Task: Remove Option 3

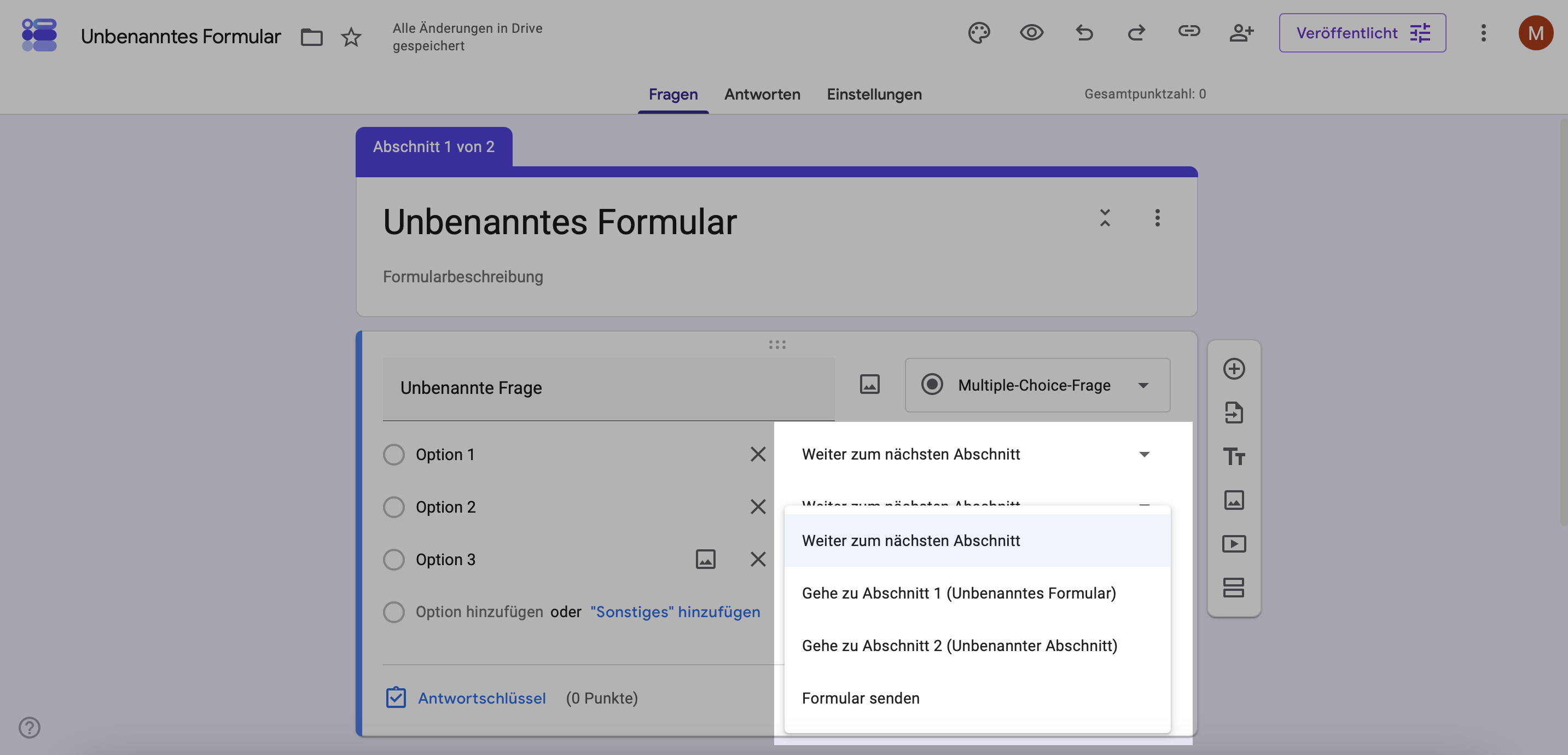Action: pyautogui.click(x=758, y=560)
